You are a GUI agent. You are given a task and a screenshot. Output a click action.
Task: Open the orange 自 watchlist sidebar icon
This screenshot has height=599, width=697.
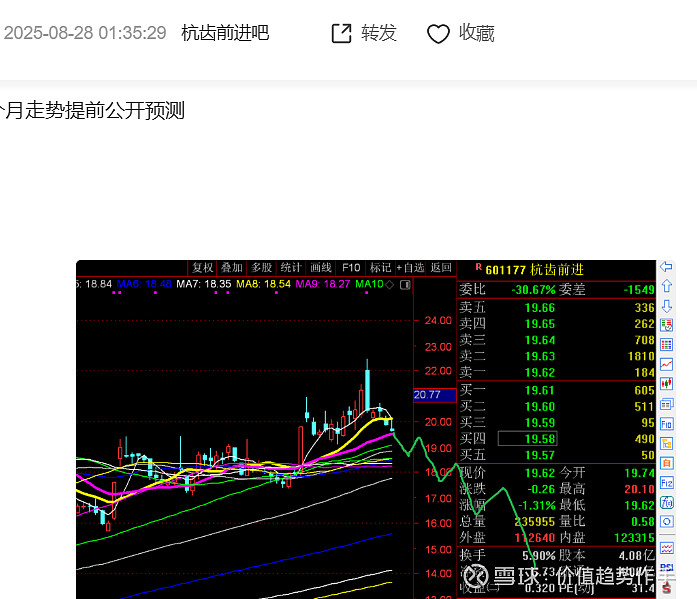[666, 463]
